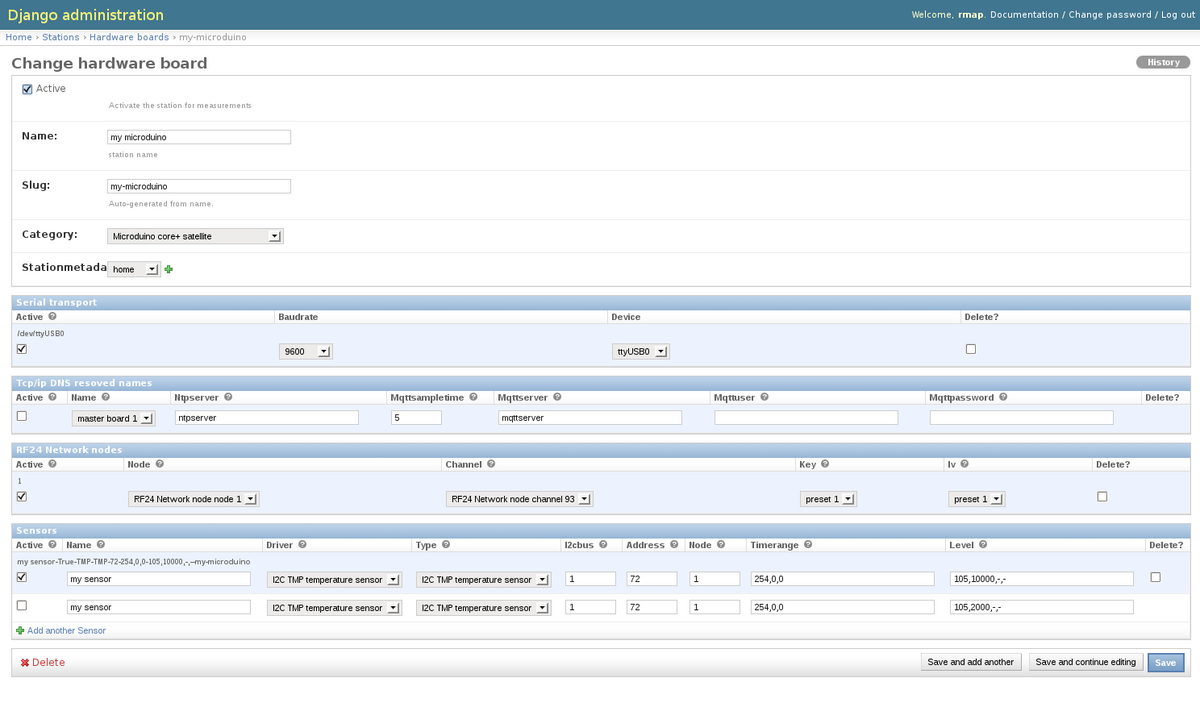Open the Baudrate 9600 dropdown
The width and height of the screenshot is (1200, 707).
tap(305, 352)
